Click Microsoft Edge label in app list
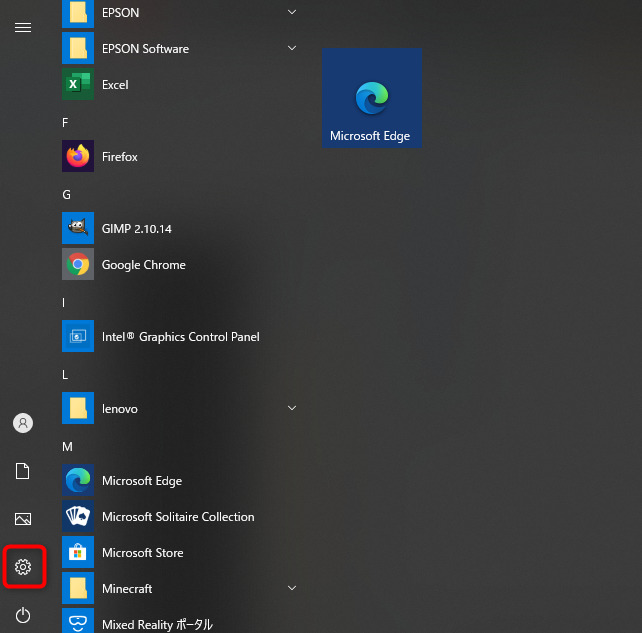642x633 pixels. point(142,482)
